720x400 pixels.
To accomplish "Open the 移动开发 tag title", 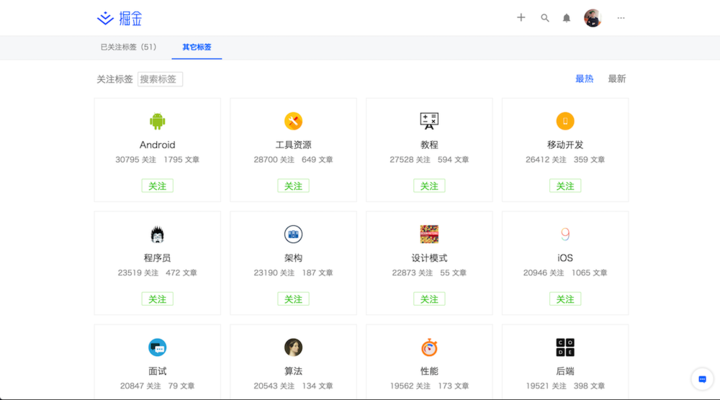I will [x=565, y=145].
